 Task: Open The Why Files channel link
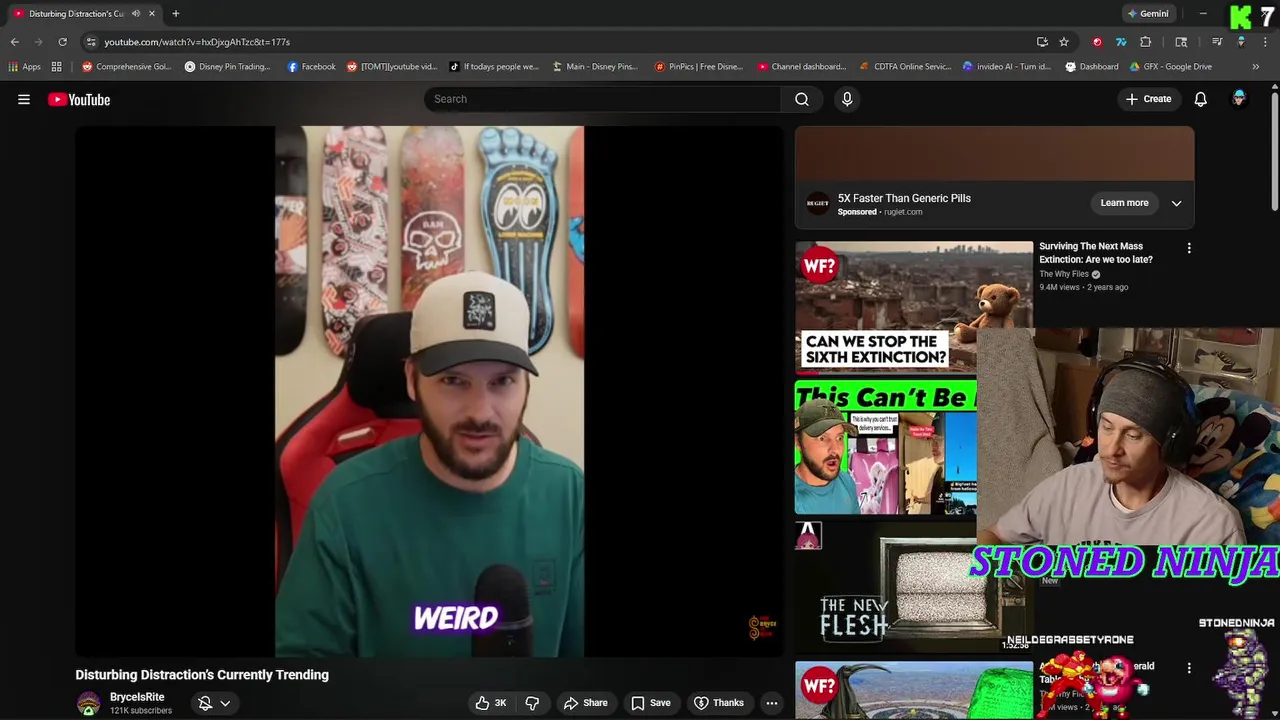click(x=1064, y=274)
